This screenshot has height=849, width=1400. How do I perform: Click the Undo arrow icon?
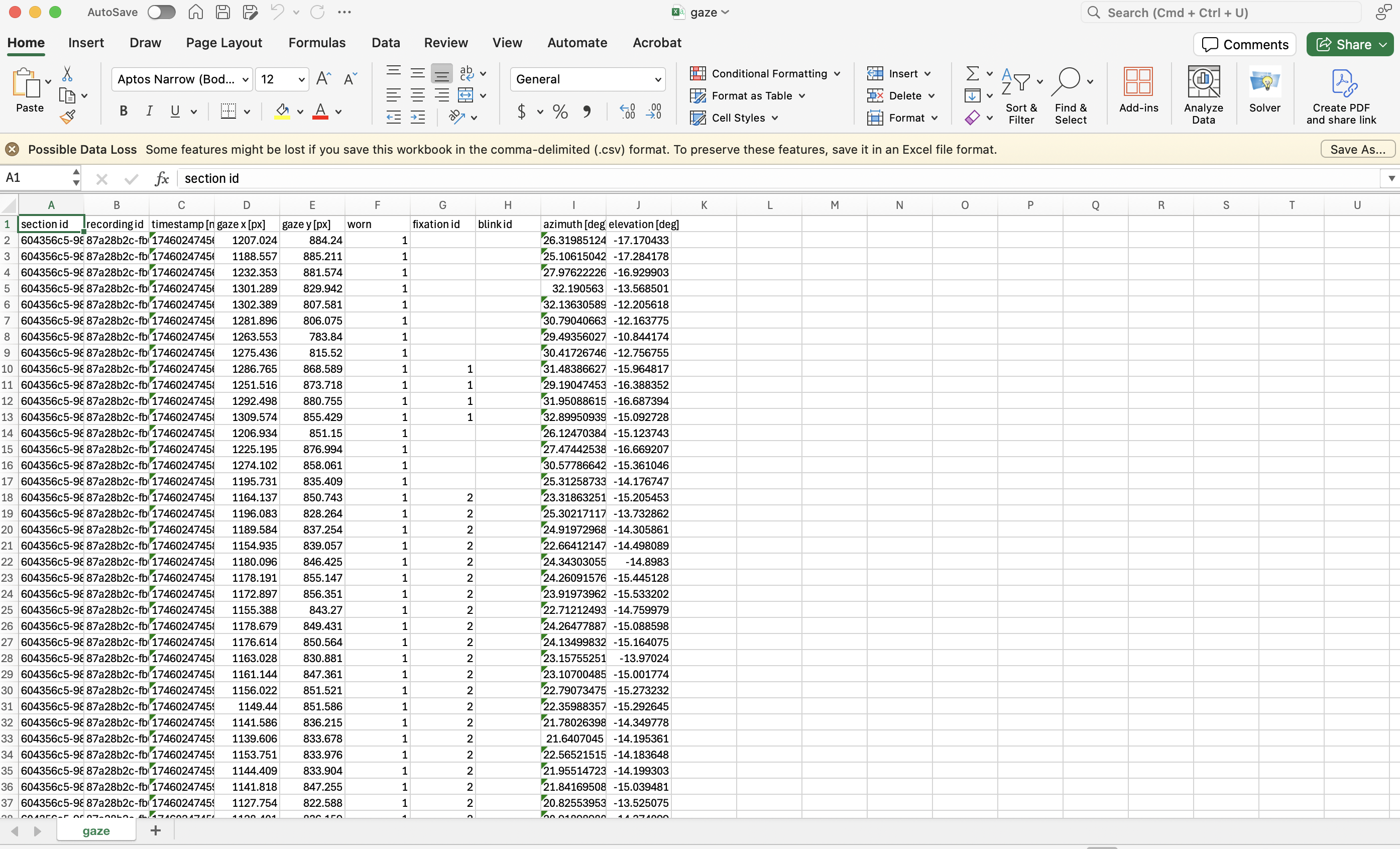(277, 13)
